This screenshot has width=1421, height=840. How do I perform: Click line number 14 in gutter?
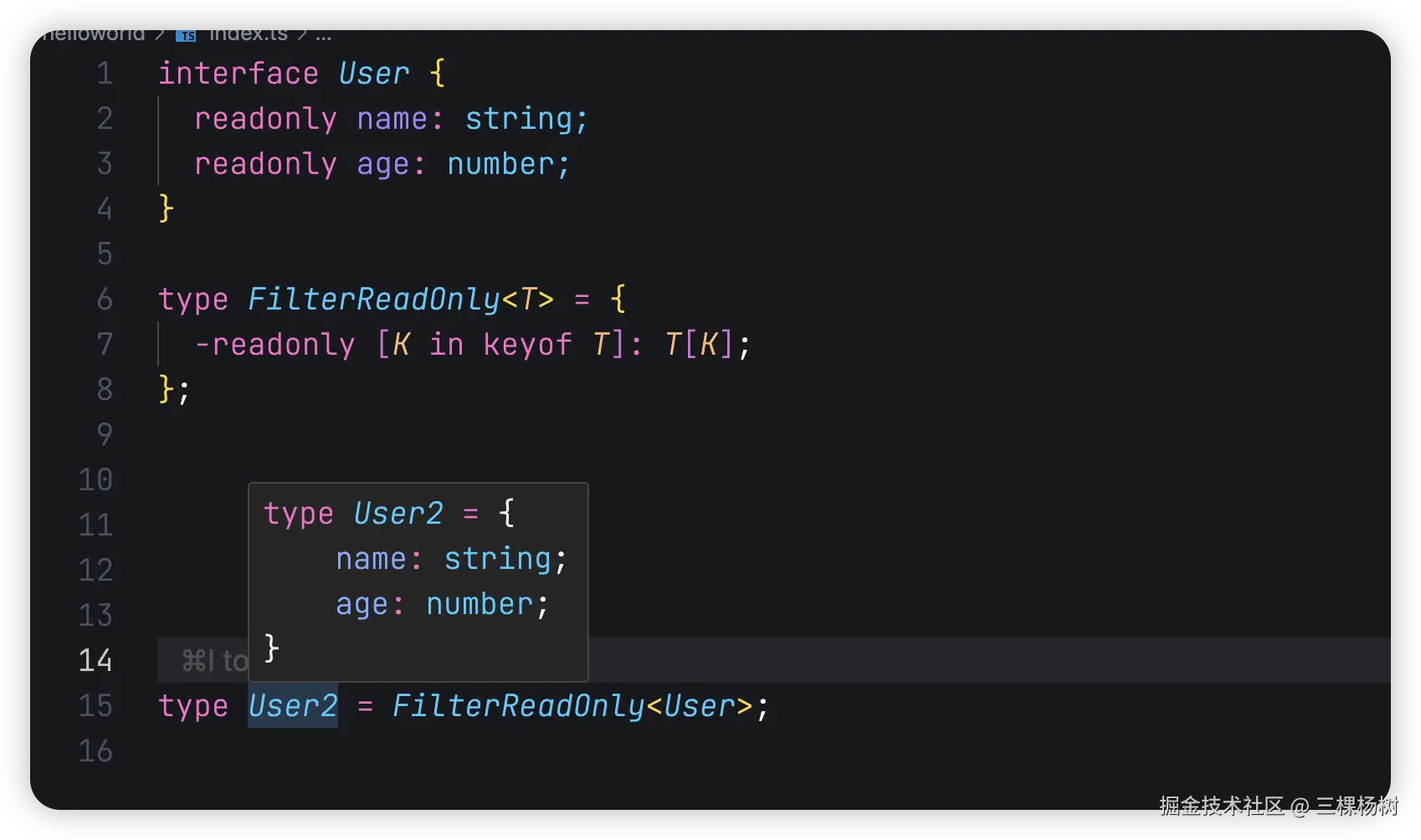tap(95, 661)
